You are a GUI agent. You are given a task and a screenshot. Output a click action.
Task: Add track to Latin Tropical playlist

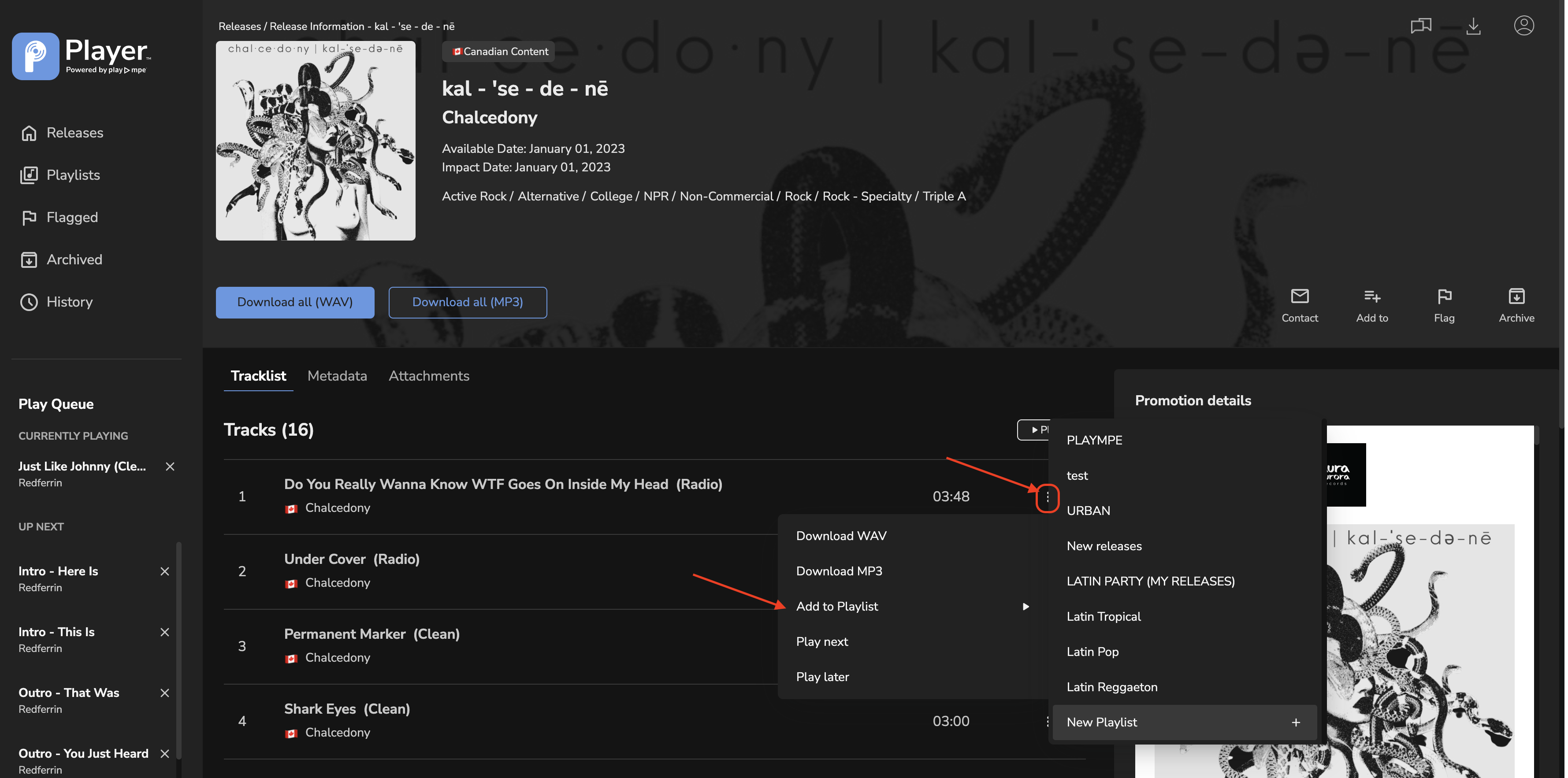(x=1185, y=617)
